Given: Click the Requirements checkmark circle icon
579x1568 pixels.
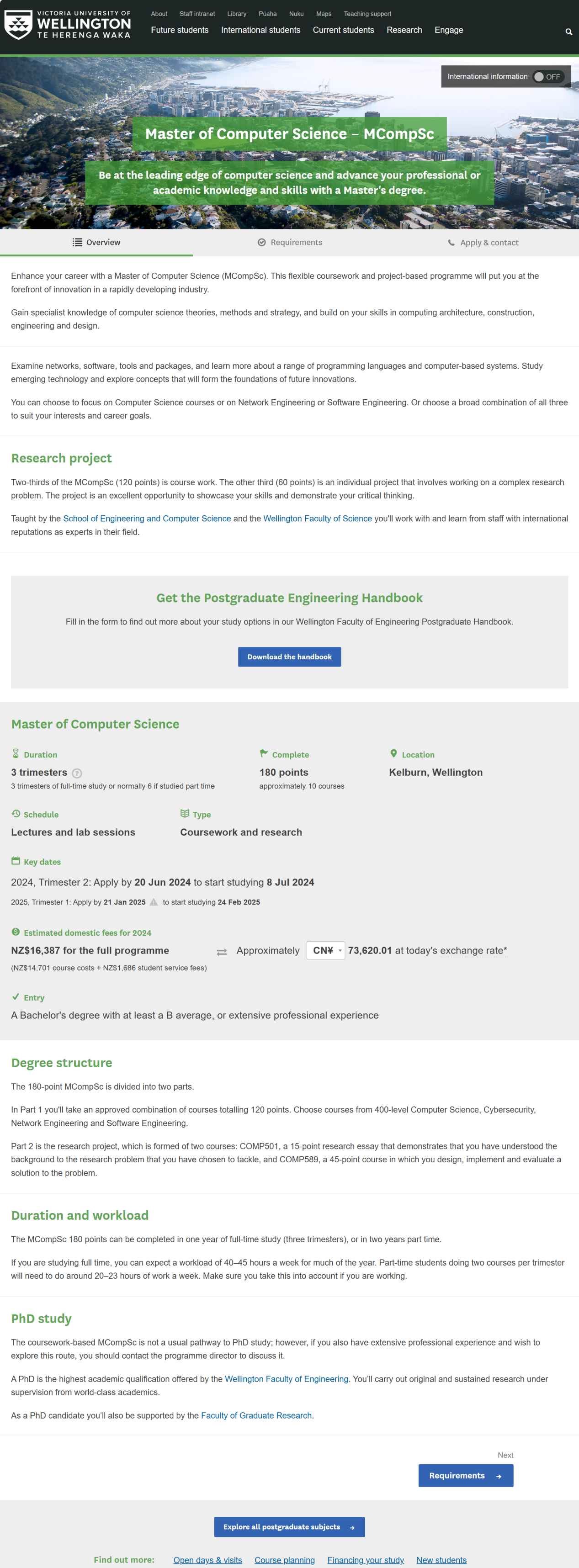Looking at the screenshot, I should [262, 242].
